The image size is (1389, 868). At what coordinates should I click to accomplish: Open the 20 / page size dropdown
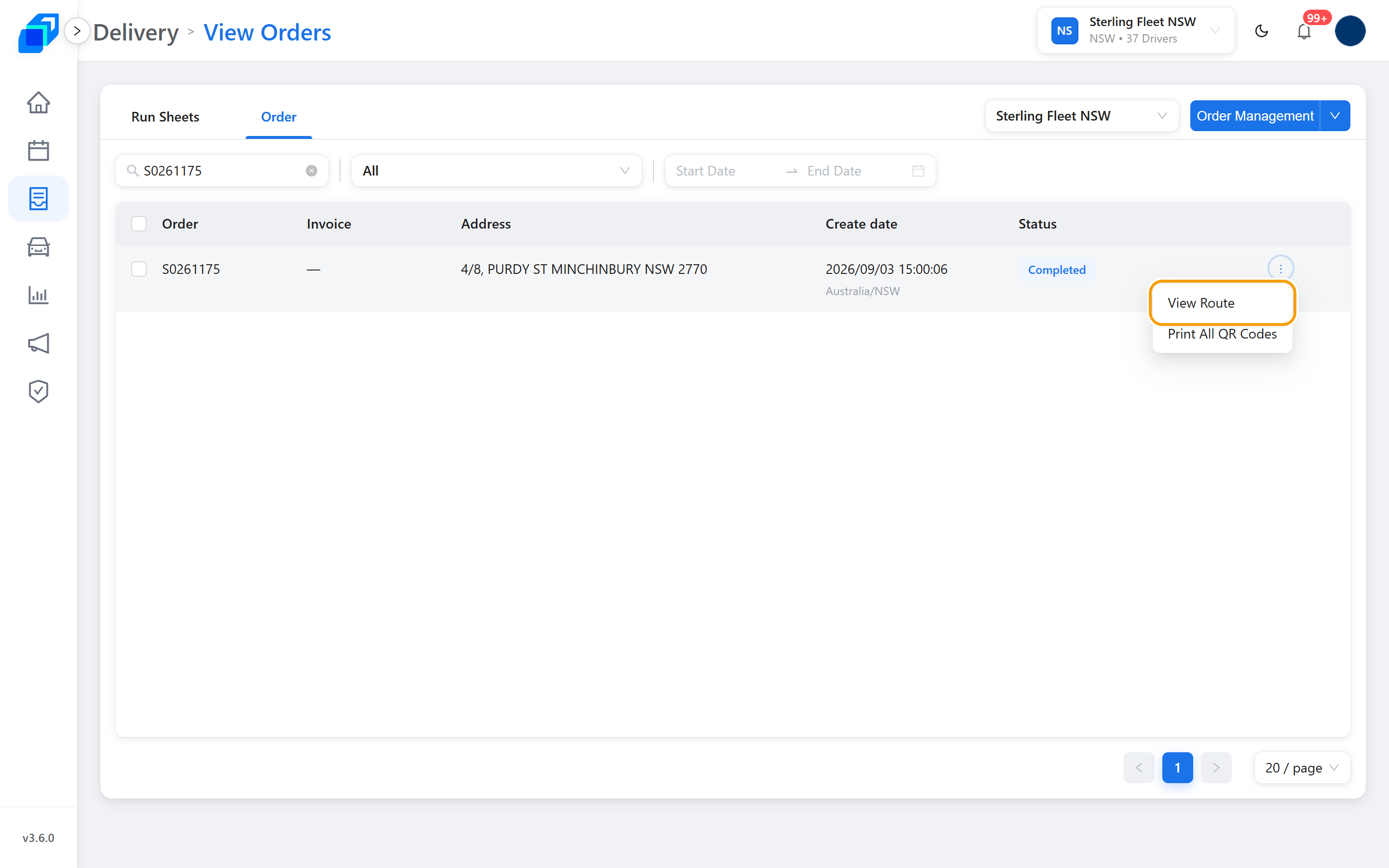pos(1302,768)
